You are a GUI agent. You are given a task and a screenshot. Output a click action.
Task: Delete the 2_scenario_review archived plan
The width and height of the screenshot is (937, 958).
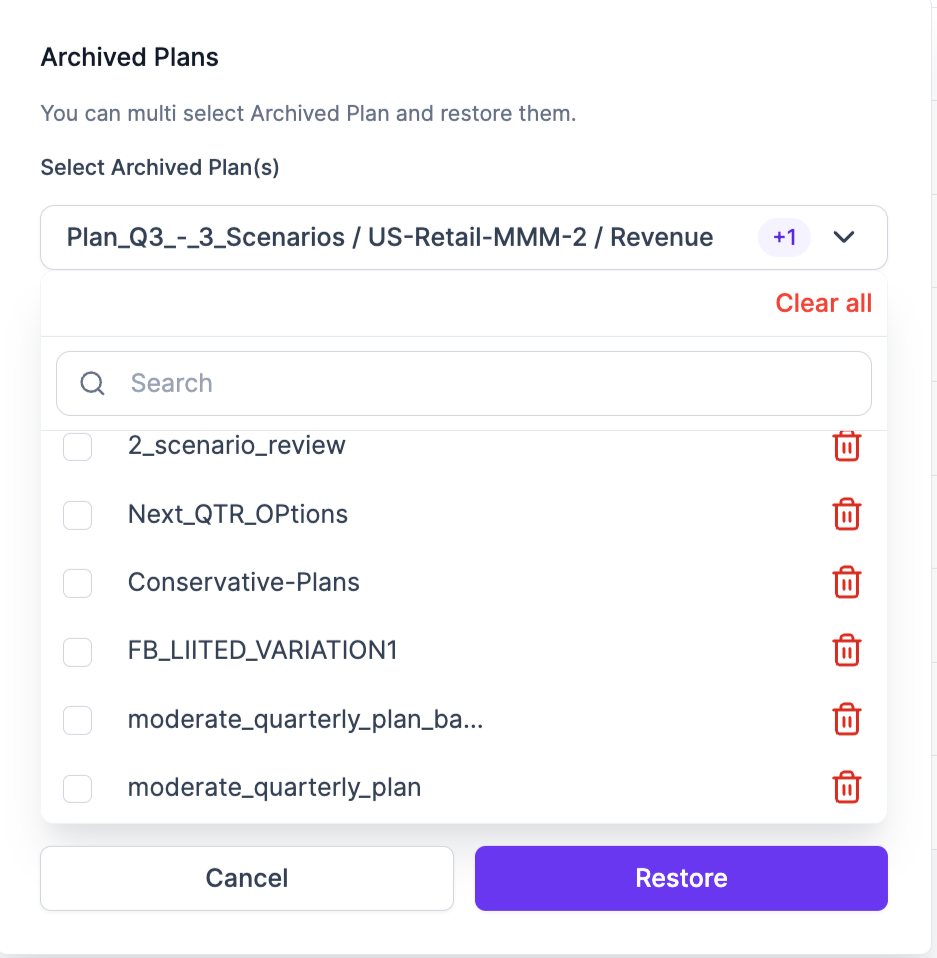[846, 446]
